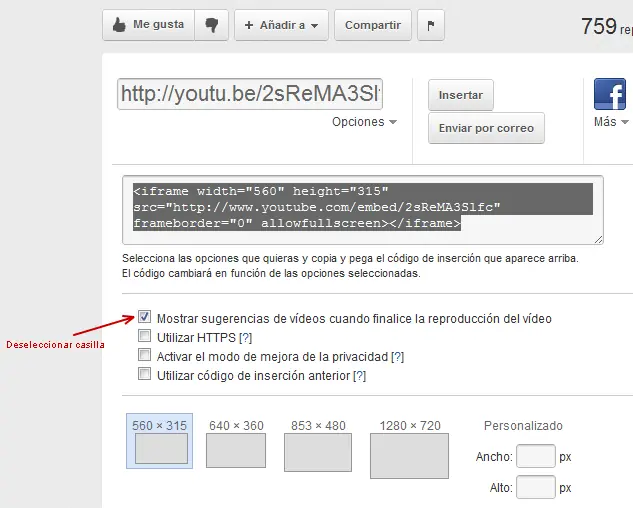Click the embed textarea resize handle
The height and width of the screenshot is (508, 633).
[x=599, y=240]
